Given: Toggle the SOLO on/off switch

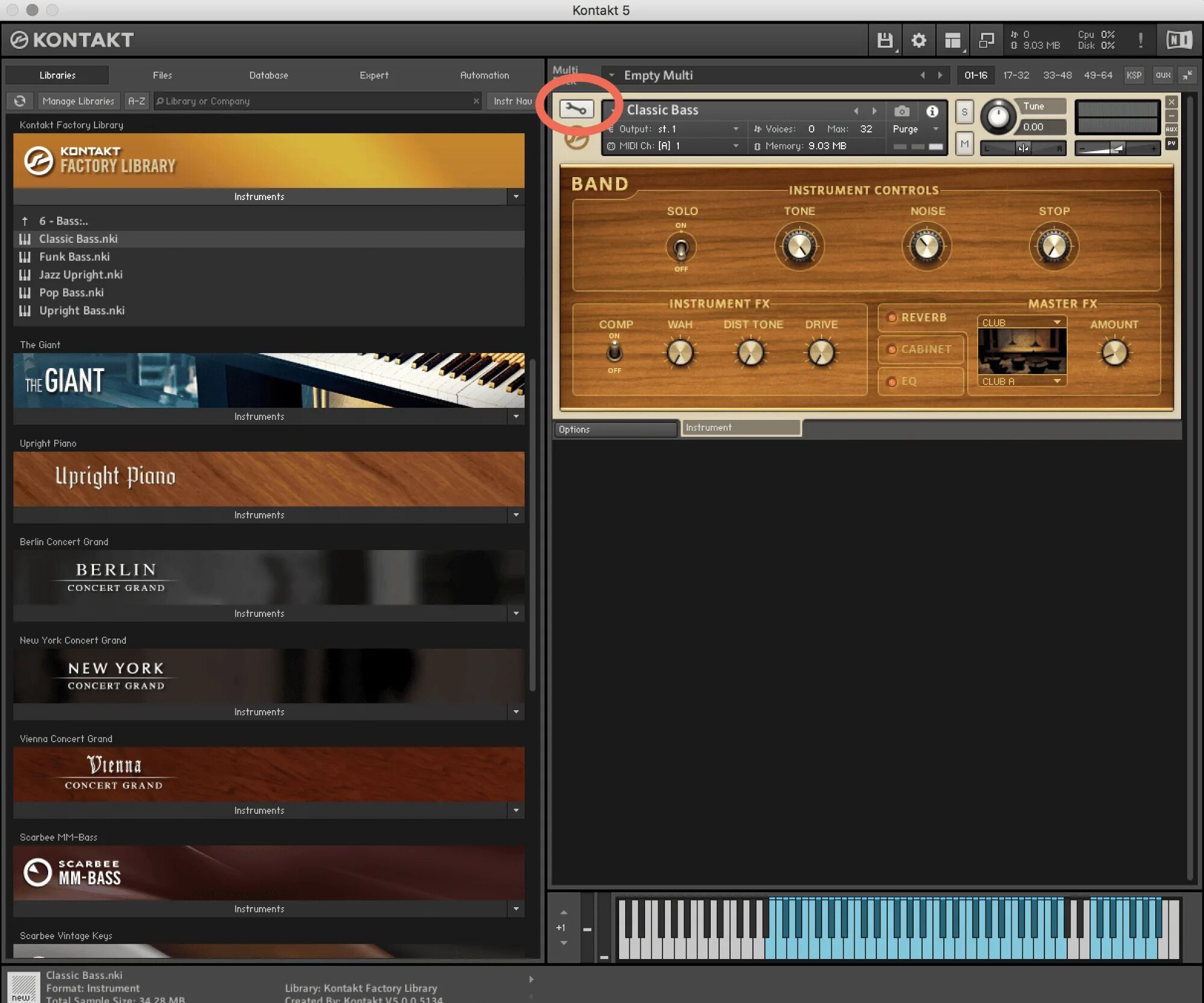Looking at the screenshot, I should point(681,247).
